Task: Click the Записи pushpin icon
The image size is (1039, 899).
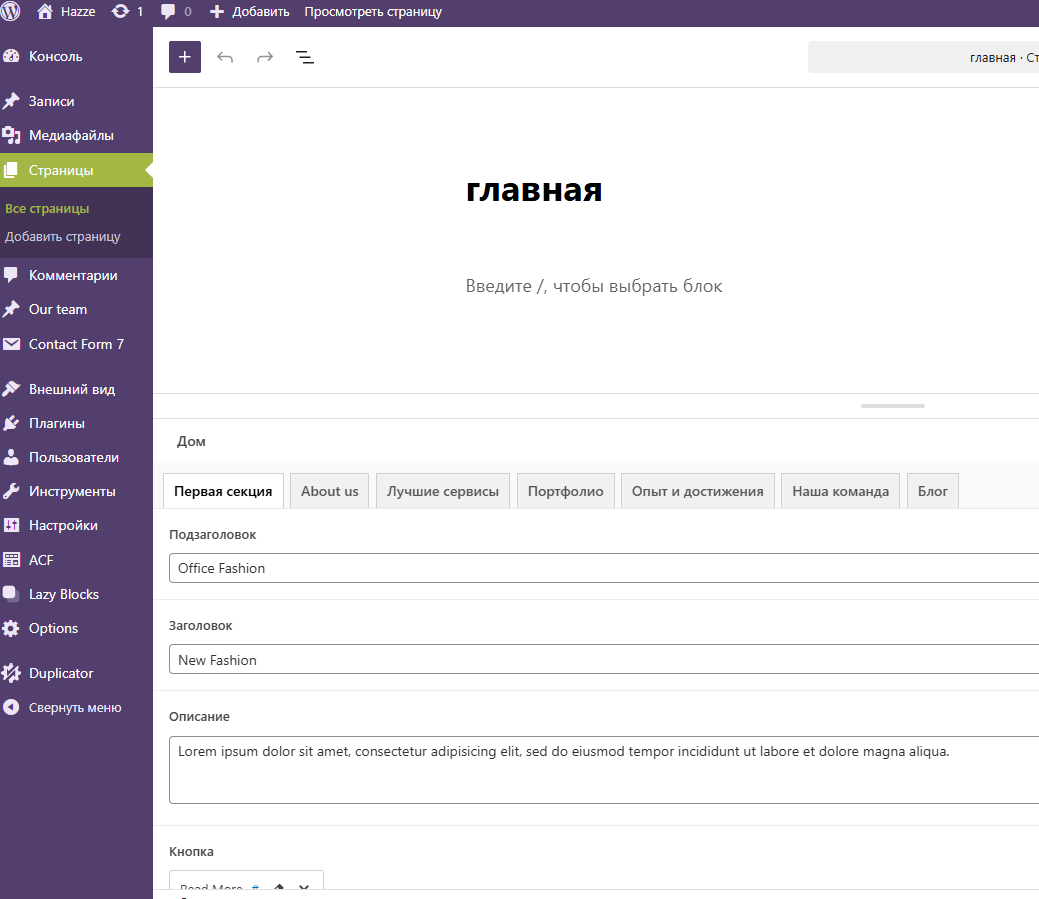Action: [11, 101]
